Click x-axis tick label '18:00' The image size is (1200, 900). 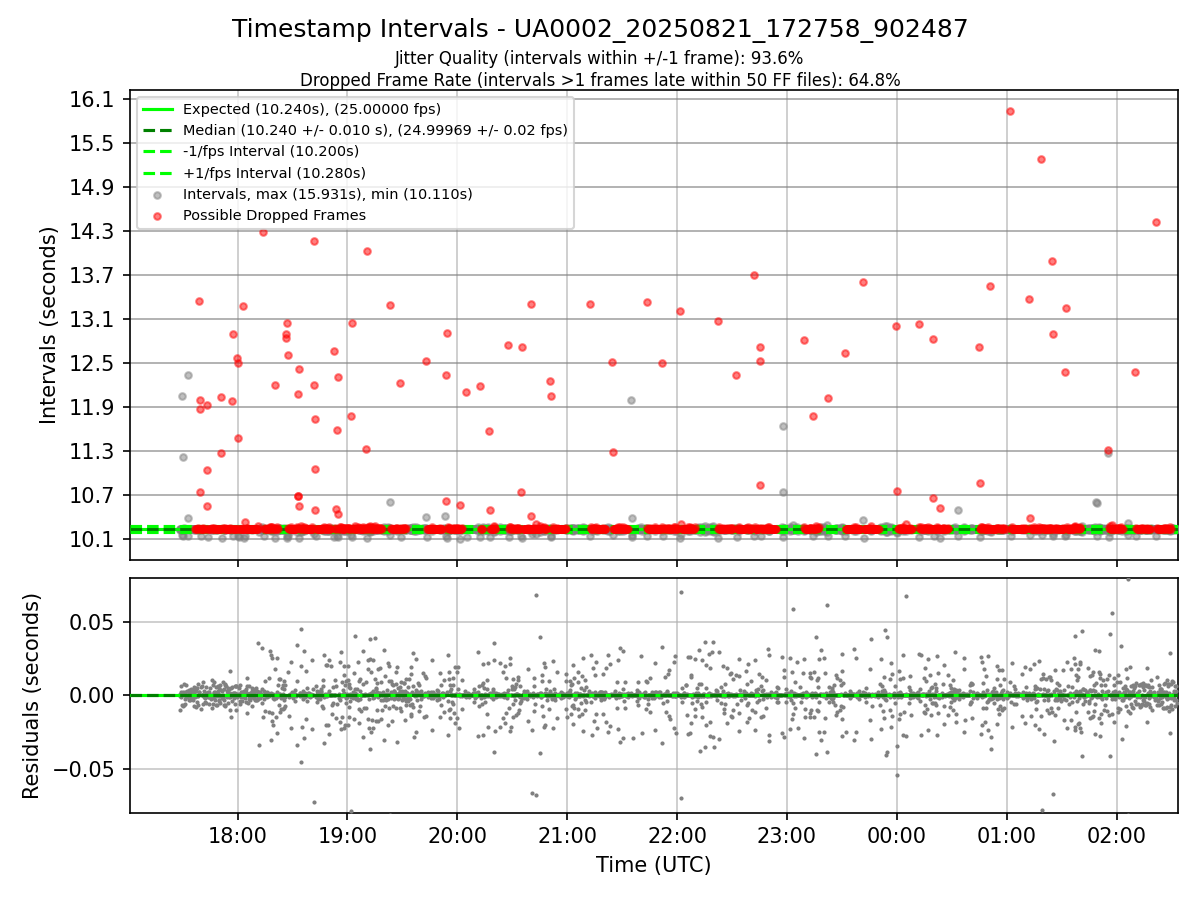[237, 835]
